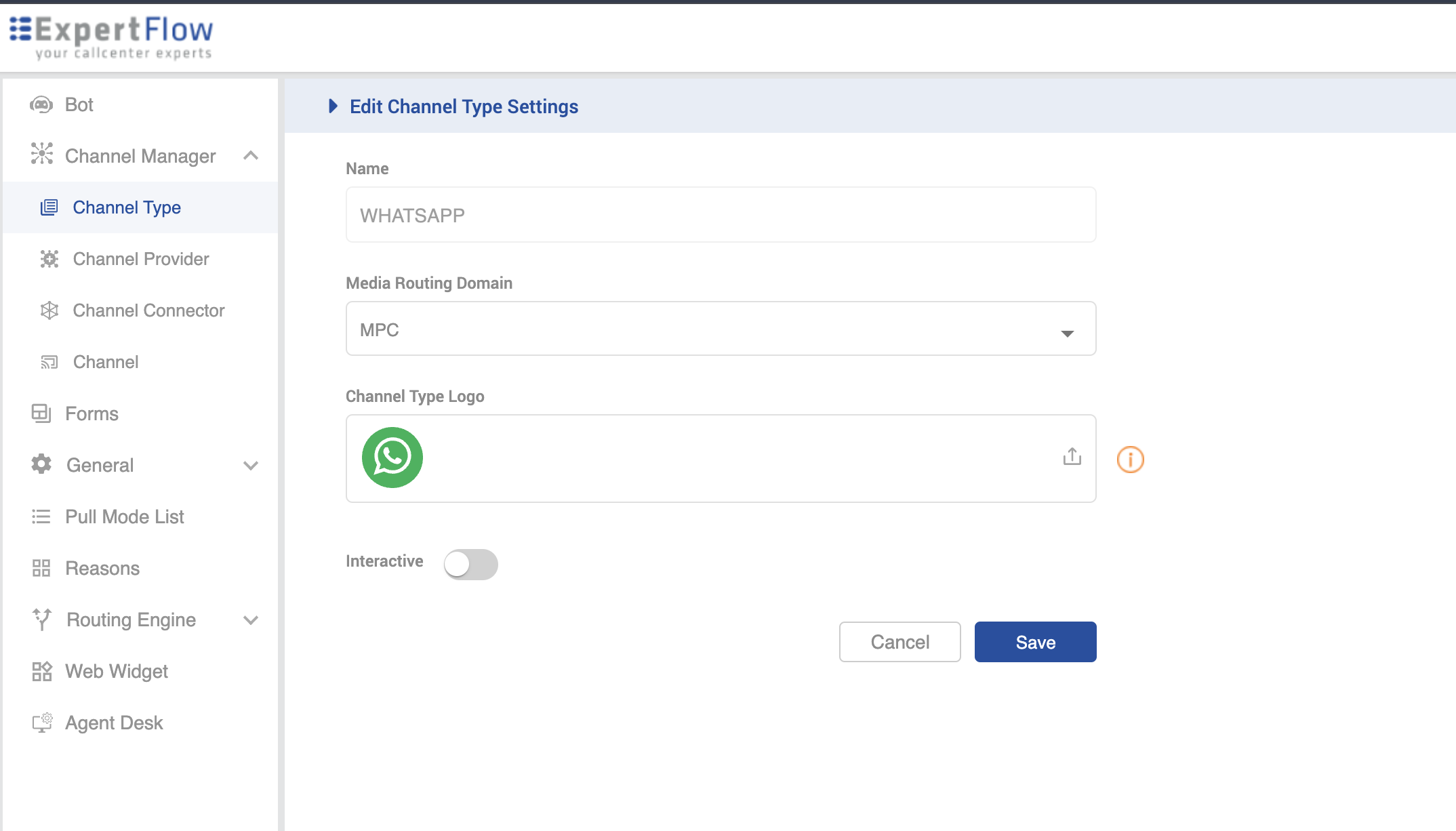Click the Agent Desk monitor icon
This screenshot has height=831, width=1456.
point(41,723)
